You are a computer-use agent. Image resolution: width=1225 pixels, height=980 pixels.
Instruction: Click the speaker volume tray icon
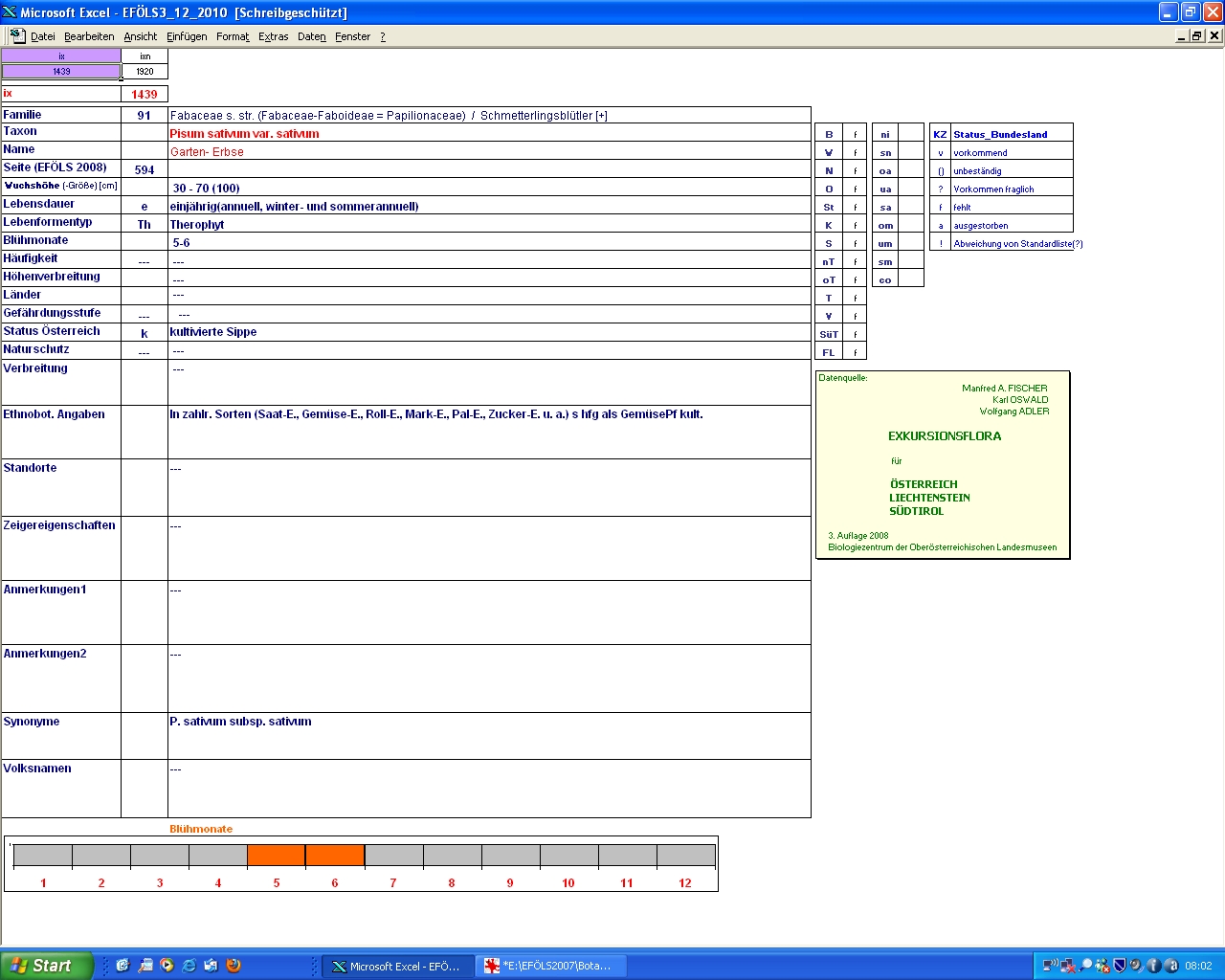pos(1136,966)
